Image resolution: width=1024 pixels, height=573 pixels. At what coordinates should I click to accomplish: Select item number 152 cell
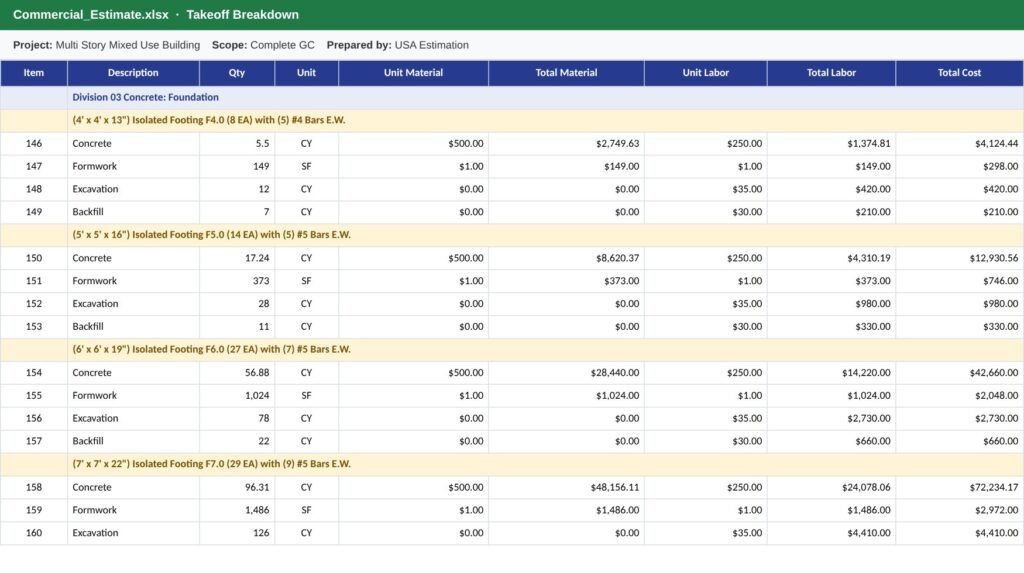point(34,304)
